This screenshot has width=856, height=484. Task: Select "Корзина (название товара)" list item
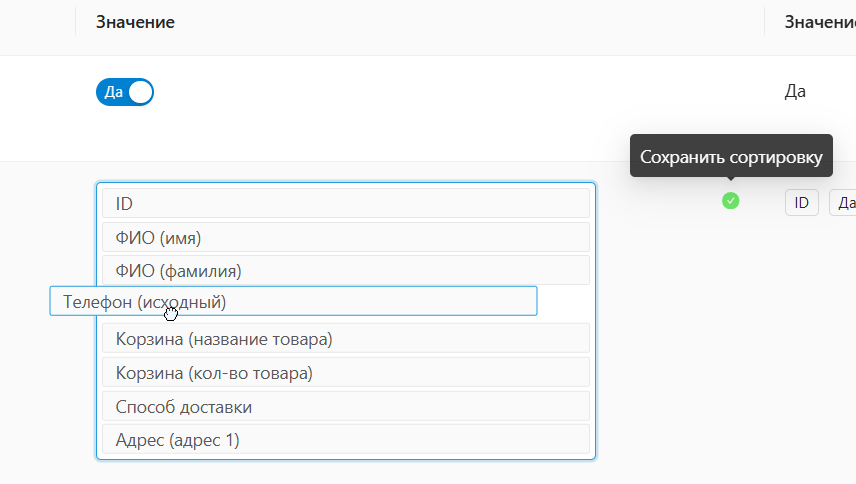tap(346, 339)
